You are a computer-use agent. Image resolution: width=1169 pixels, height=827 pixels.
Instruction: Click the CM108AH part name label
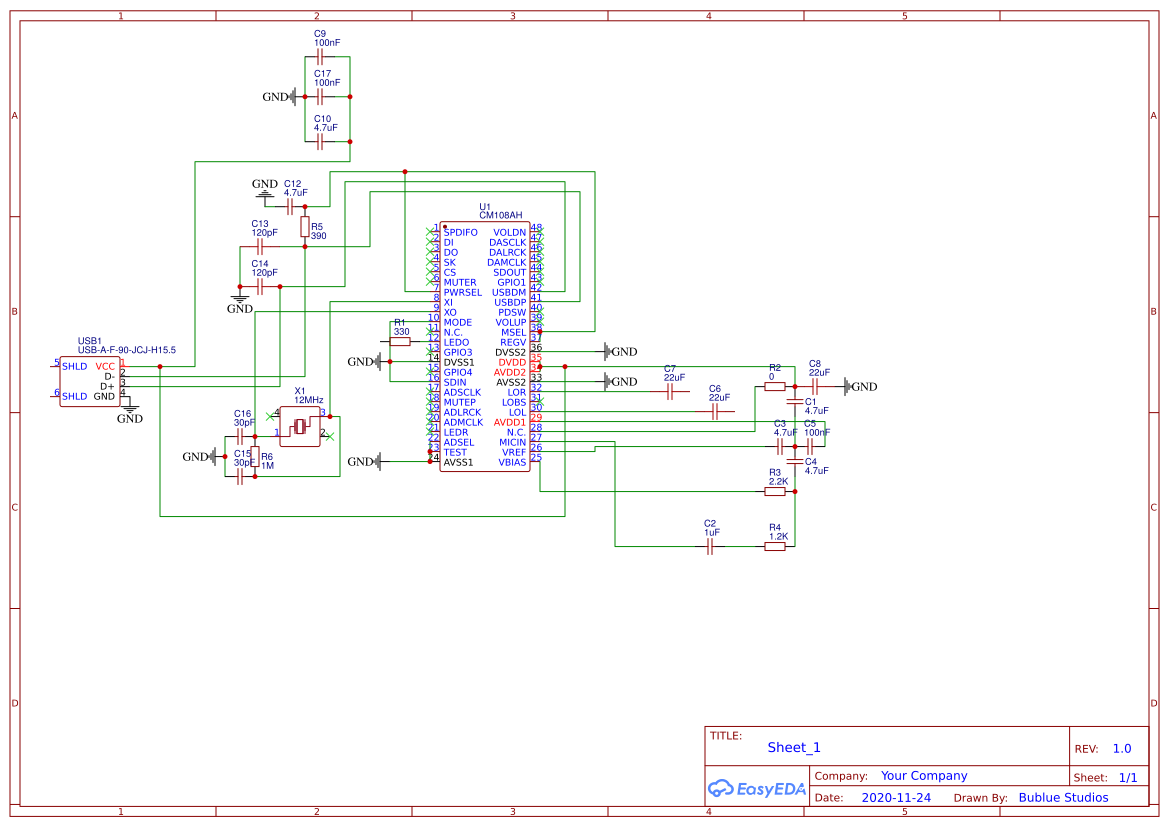[498, 215]
